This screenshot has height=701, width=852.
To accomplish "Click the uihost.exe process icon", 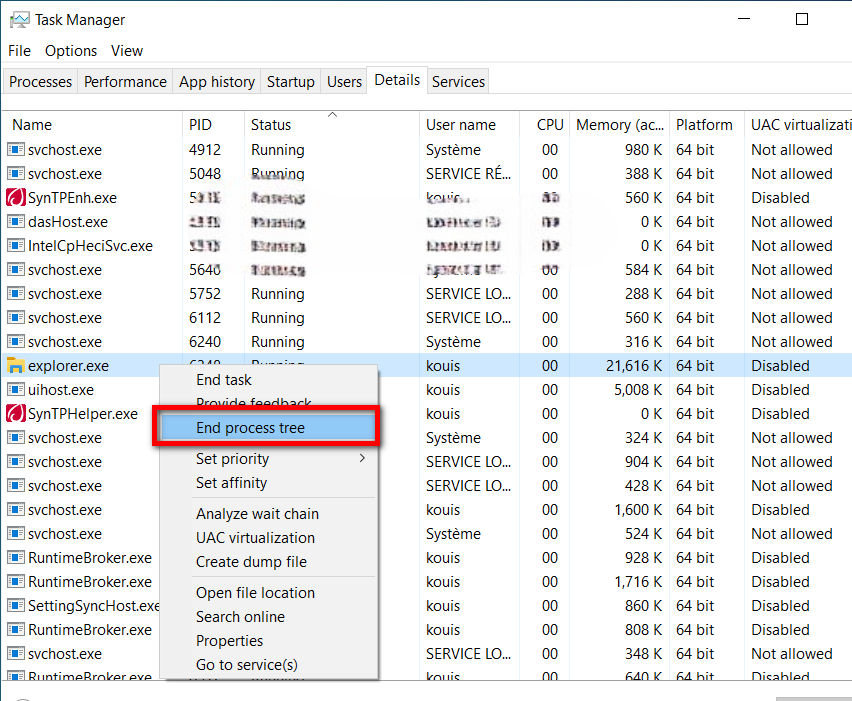I will click(16, 390).
